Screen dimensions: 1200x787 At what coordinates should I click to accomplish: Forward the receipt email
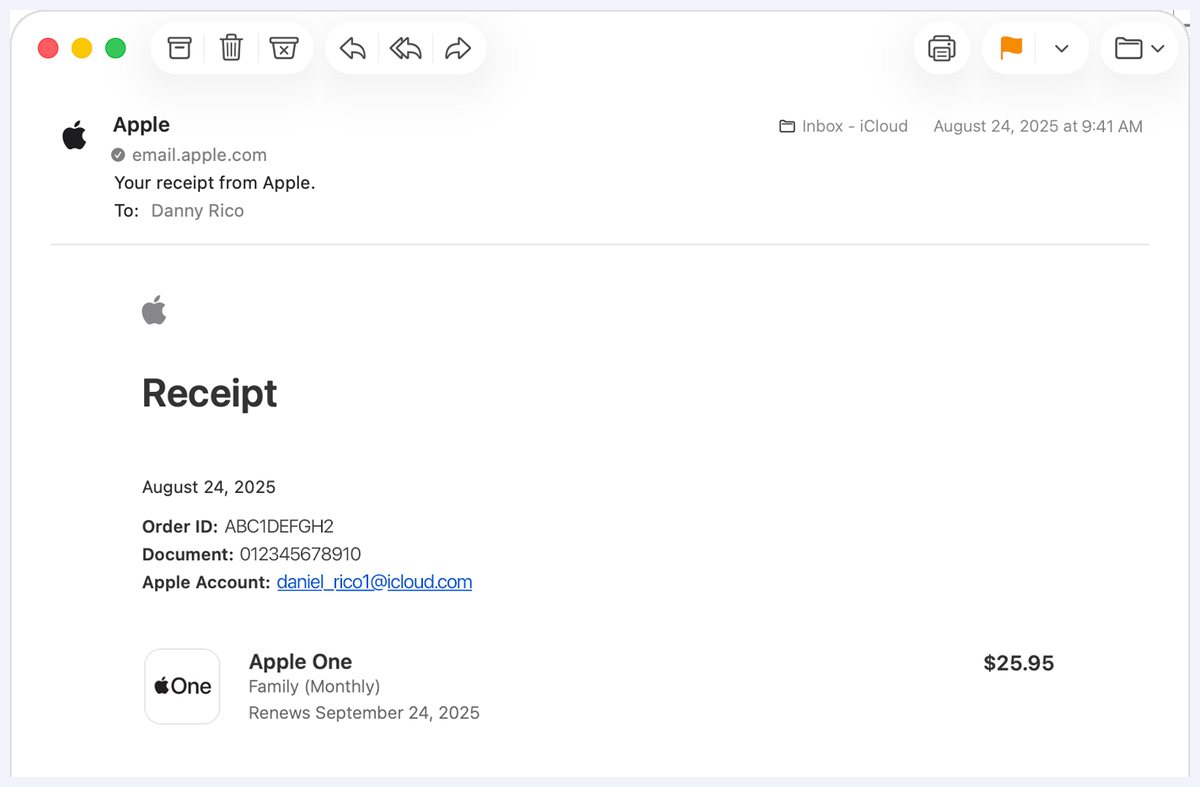[458, 48]
